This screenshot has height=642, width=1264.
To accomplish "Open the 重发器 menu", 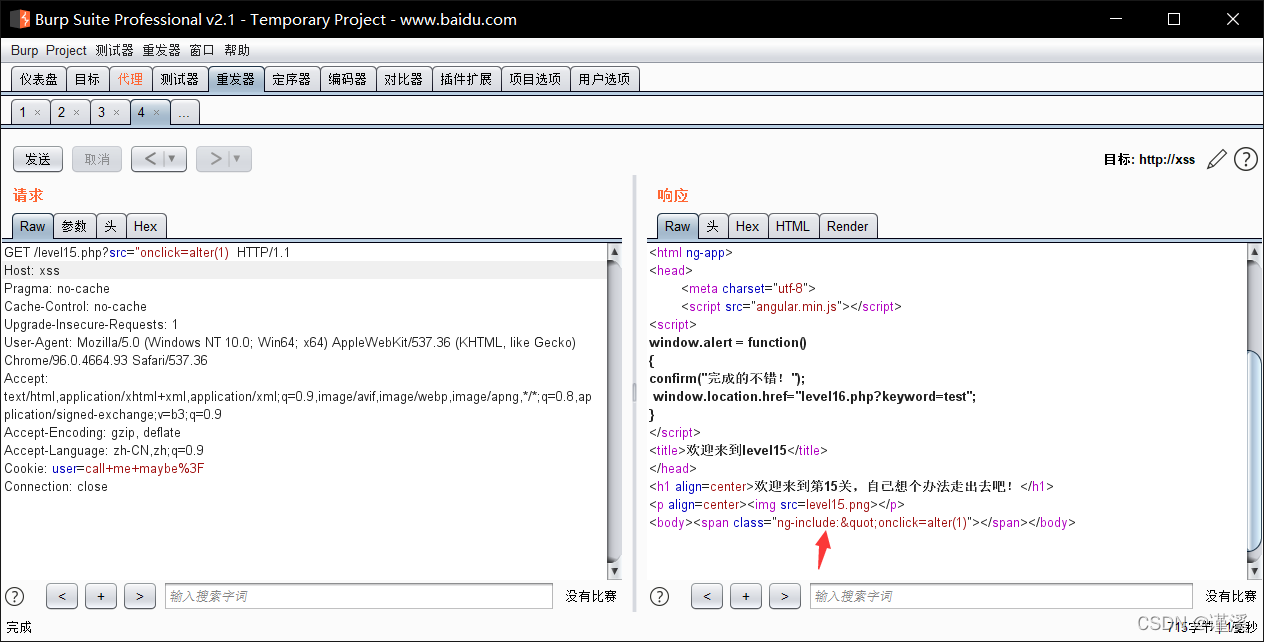I will (161, 50).
